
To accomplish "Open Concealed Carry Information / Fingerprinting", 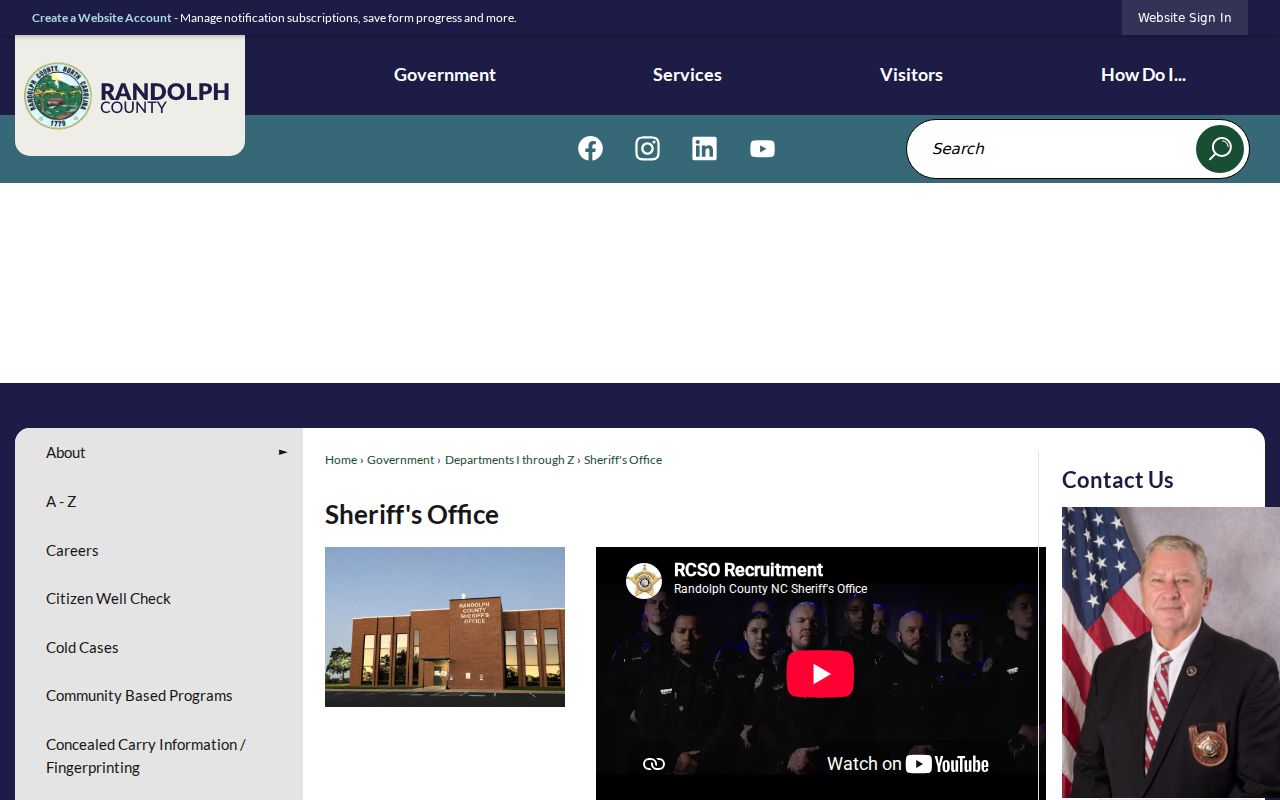I will tap(146, 756).
